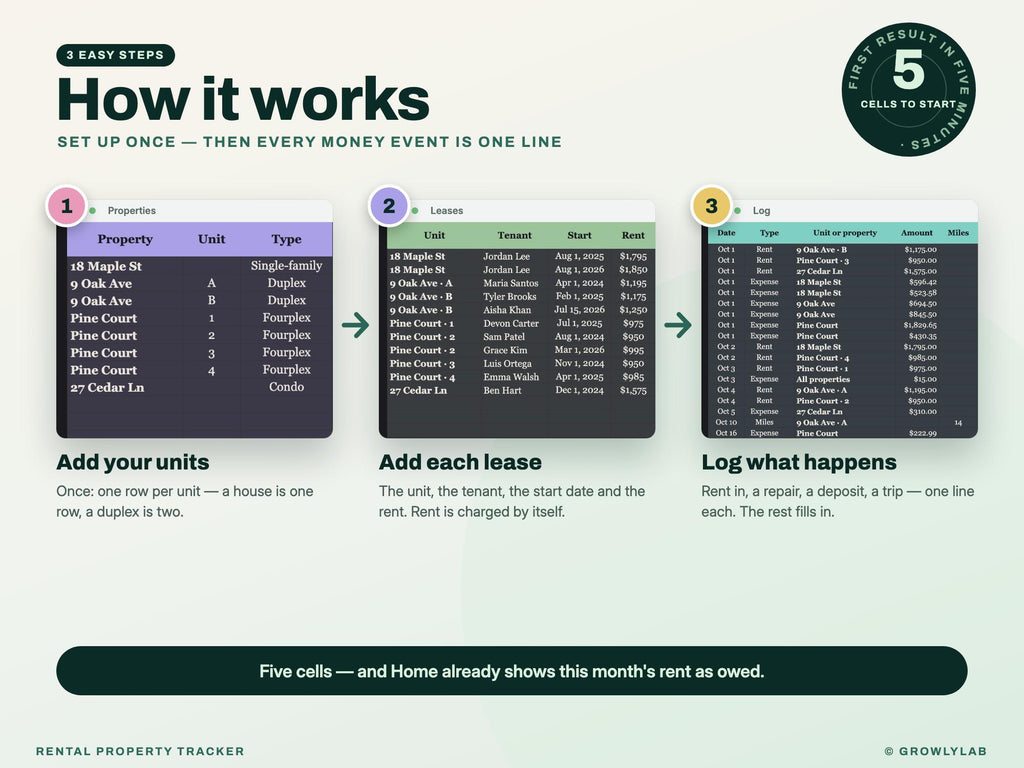This screenshot has height=768, width=1024.
Task: Select the '$1,795' rent cell in Leases
Action: point(633,256)
